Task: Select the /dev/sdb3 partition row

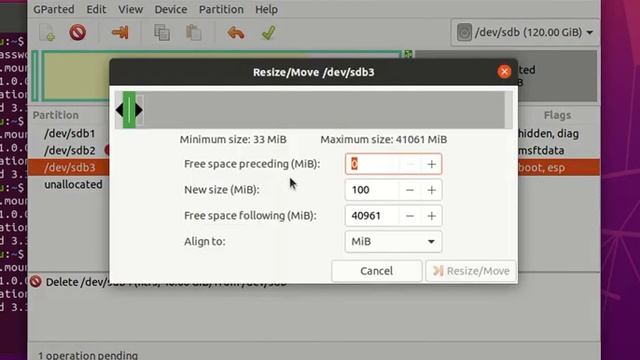Action: pyautogui.click(x=69, y=167)
